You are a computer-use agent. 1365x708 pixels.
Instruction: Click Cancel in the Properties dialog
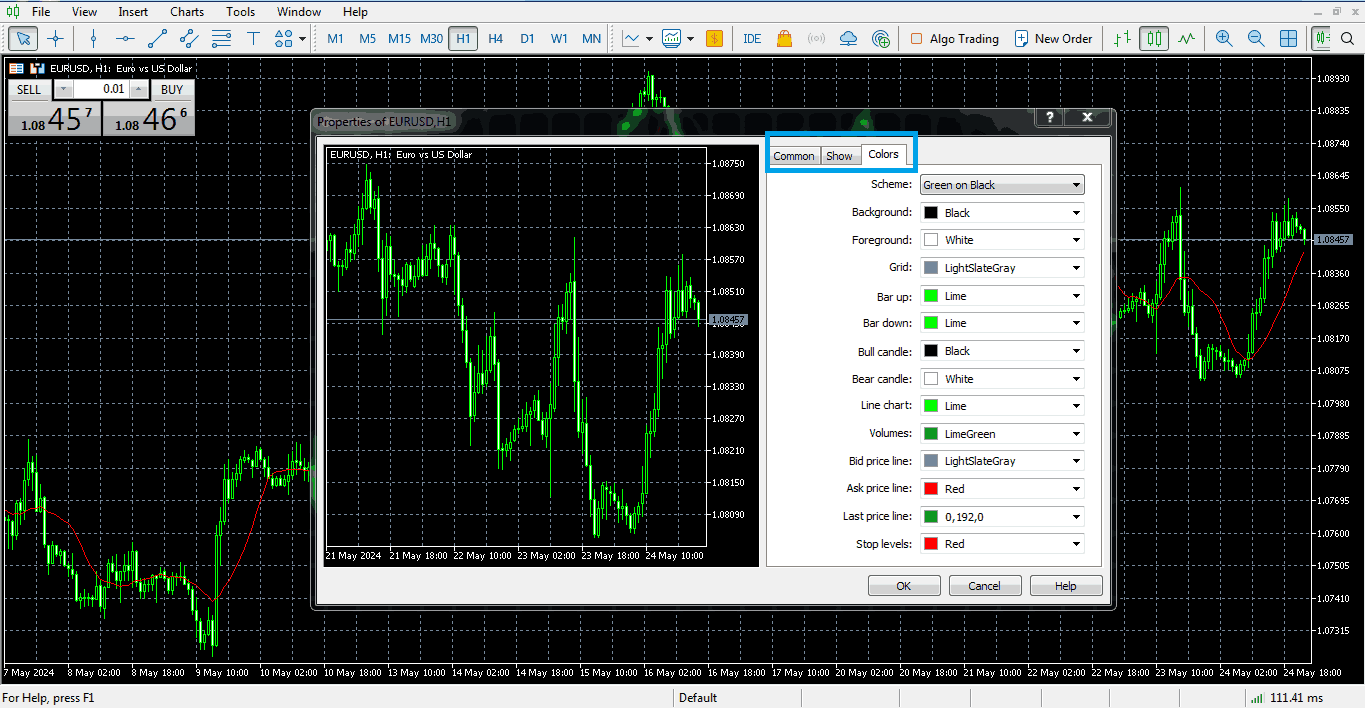(985, 586)
